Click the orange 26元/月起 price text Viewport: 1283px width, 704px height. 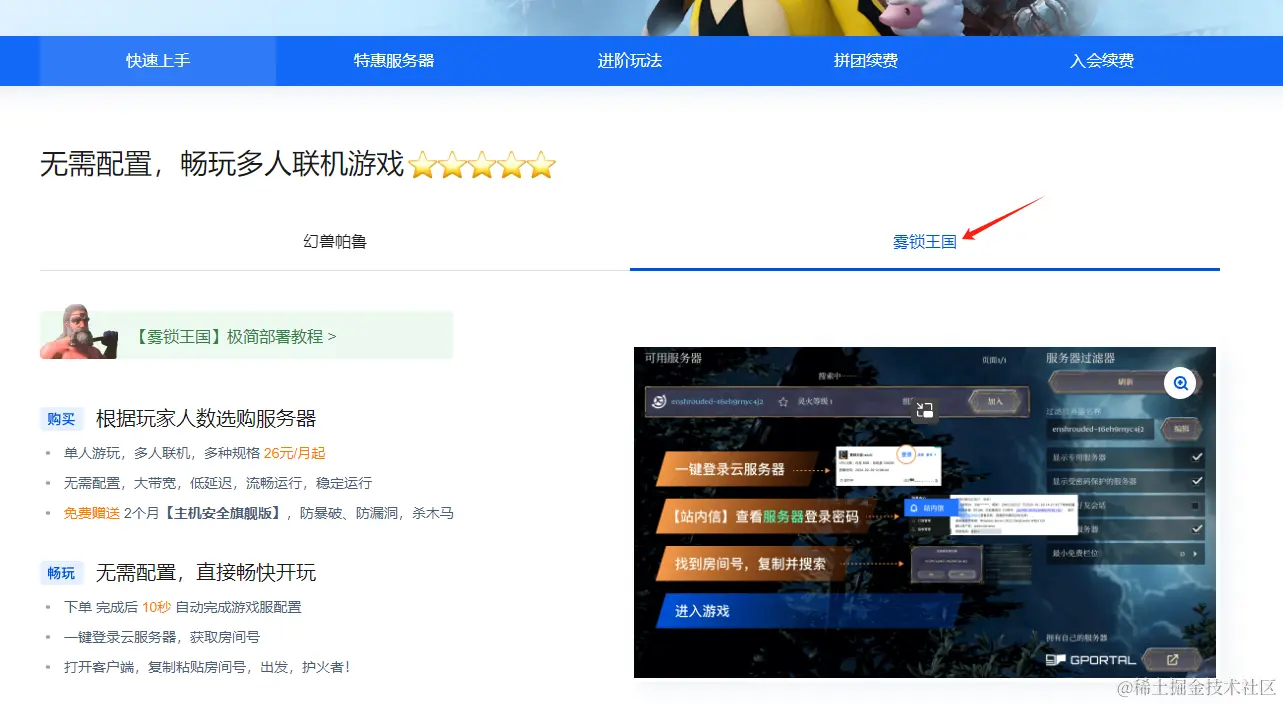point(294,453)
